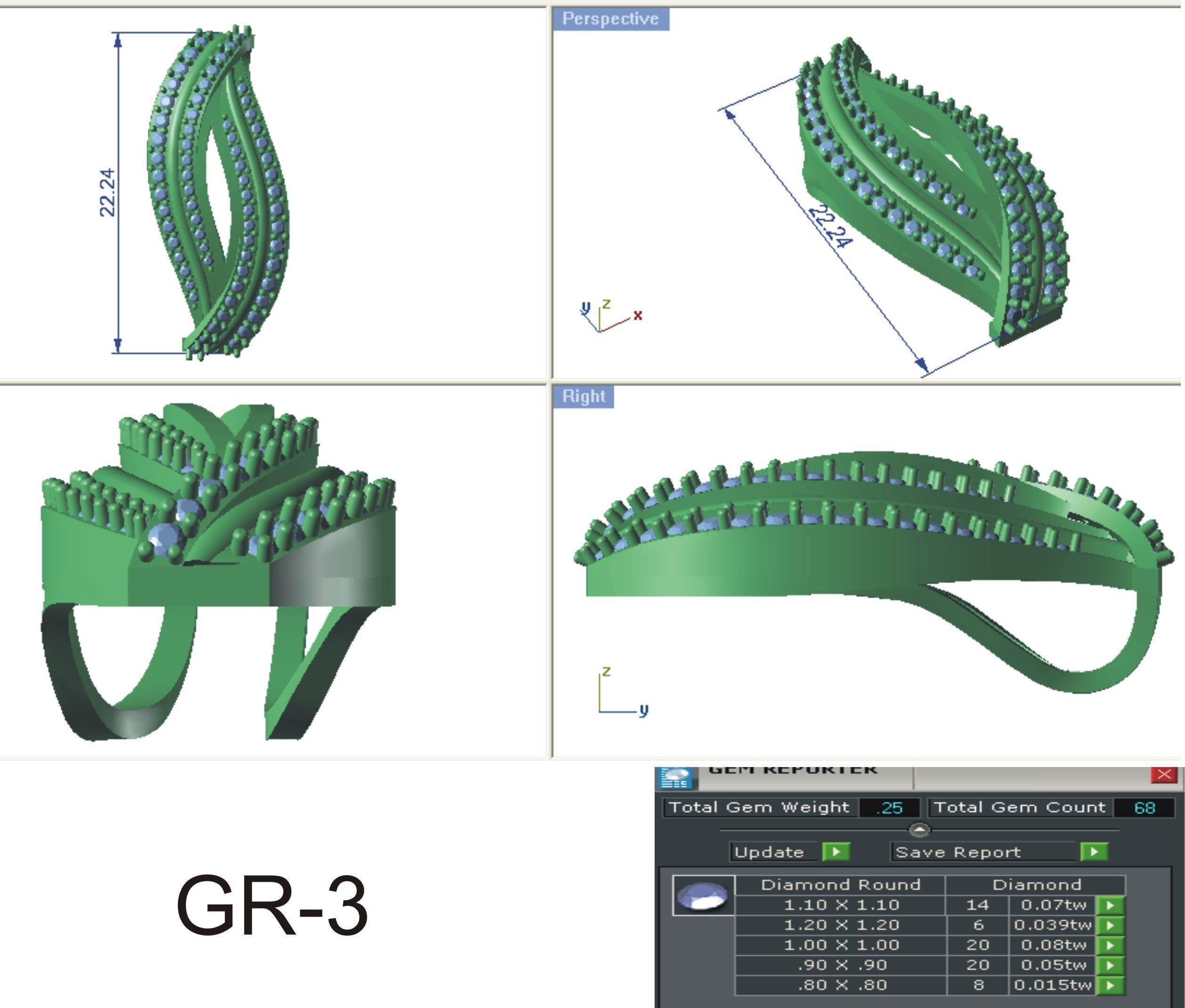Select the Right viewport label
The height and width of the screenshot is (1008, 1185).
(x=584, y=396)
